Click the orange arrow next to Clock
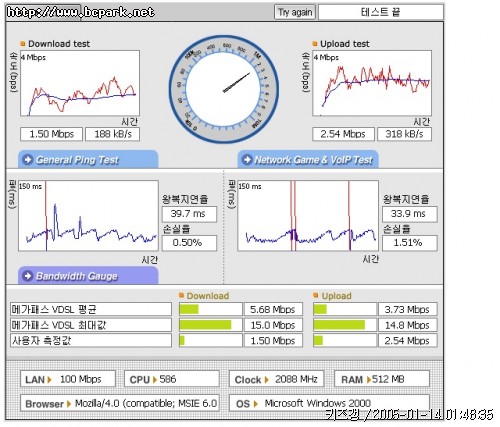Image resolution: width=500 pixels, height=427 pixels. [x=266, y=380]
